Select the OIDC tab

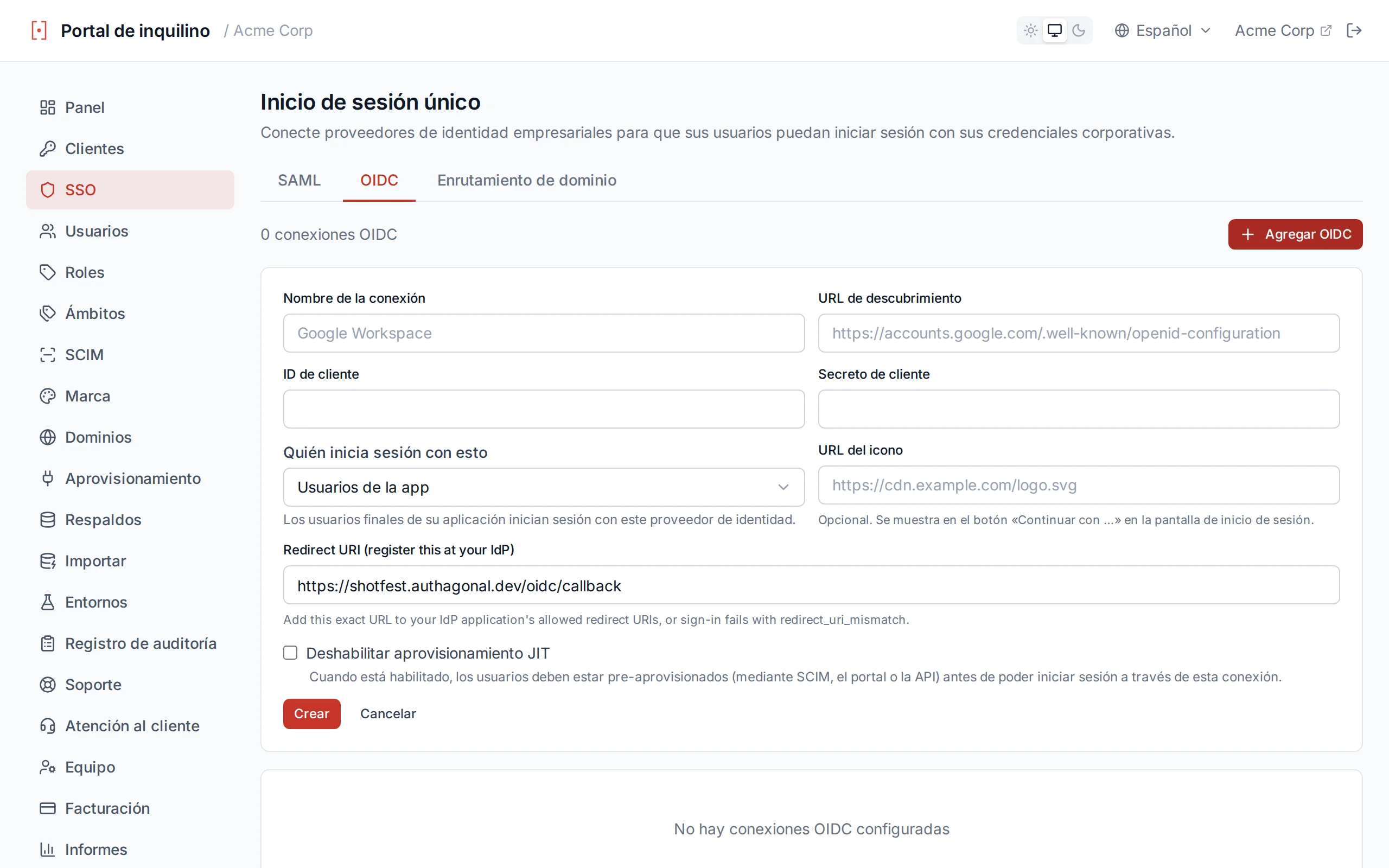(x=379, y=180)
